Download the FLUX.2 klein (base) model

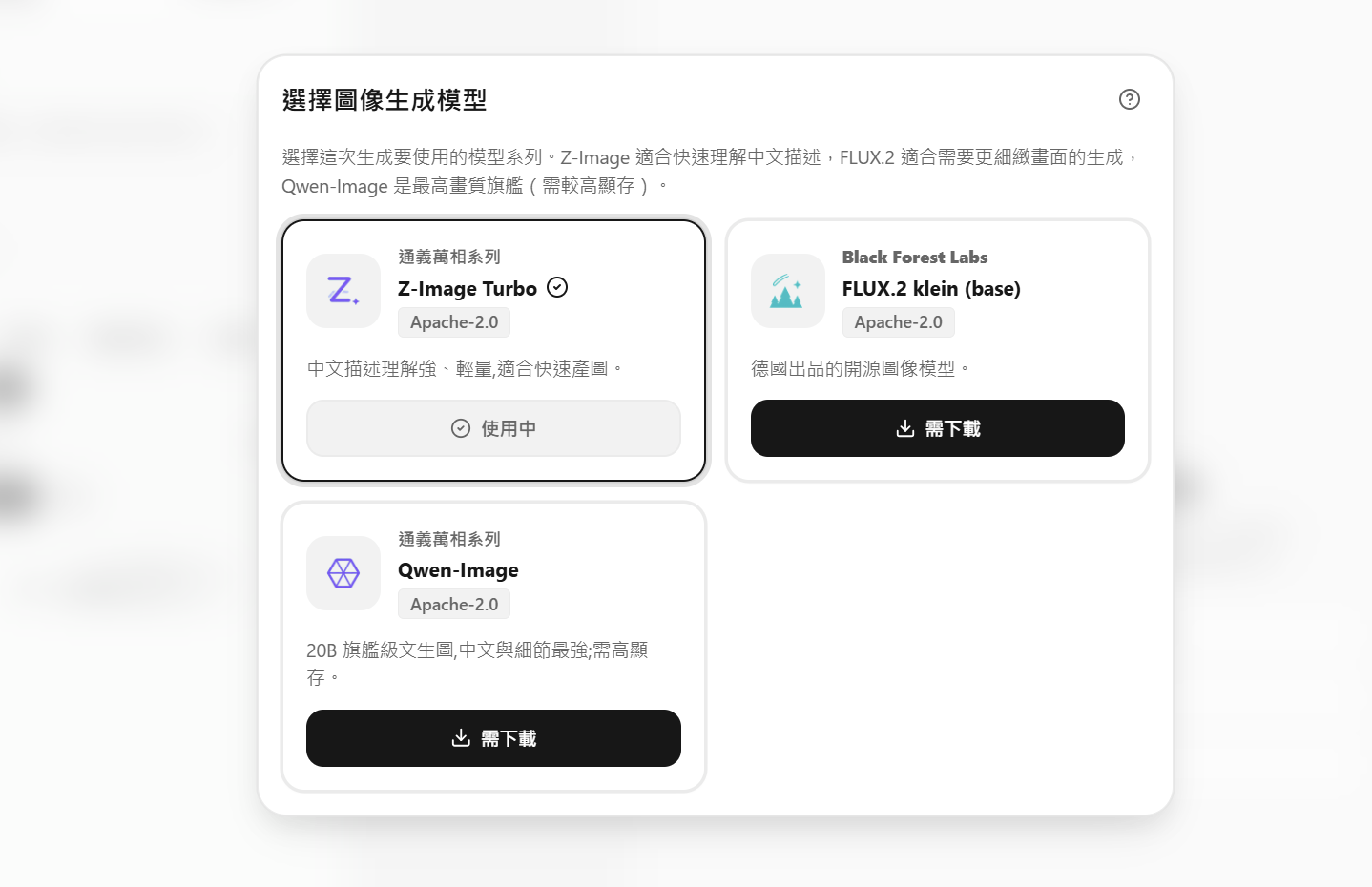(938, 428)
